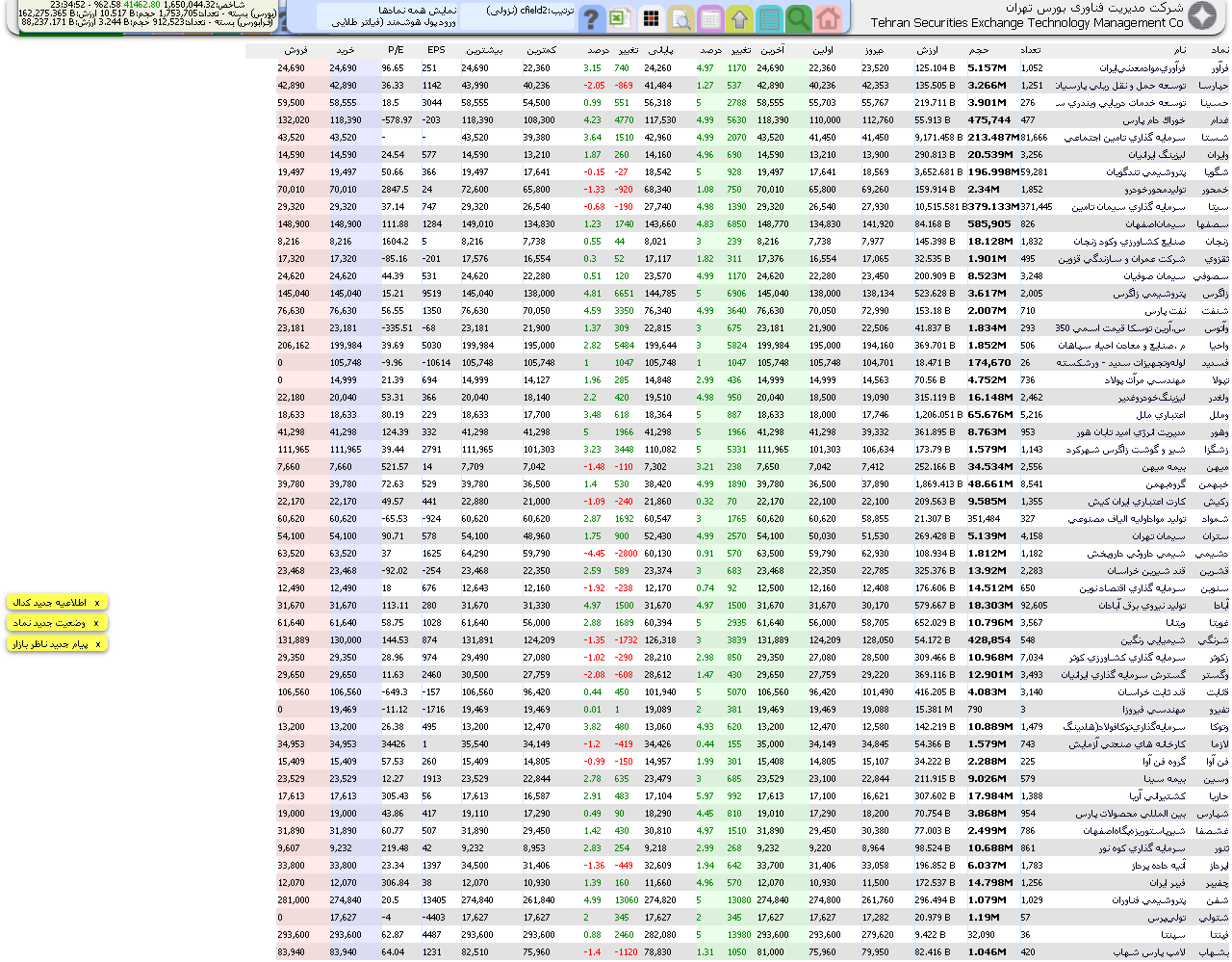Sort by the EPS column header
This screenshot has height=962, width=1232.
tap(436, 50)
